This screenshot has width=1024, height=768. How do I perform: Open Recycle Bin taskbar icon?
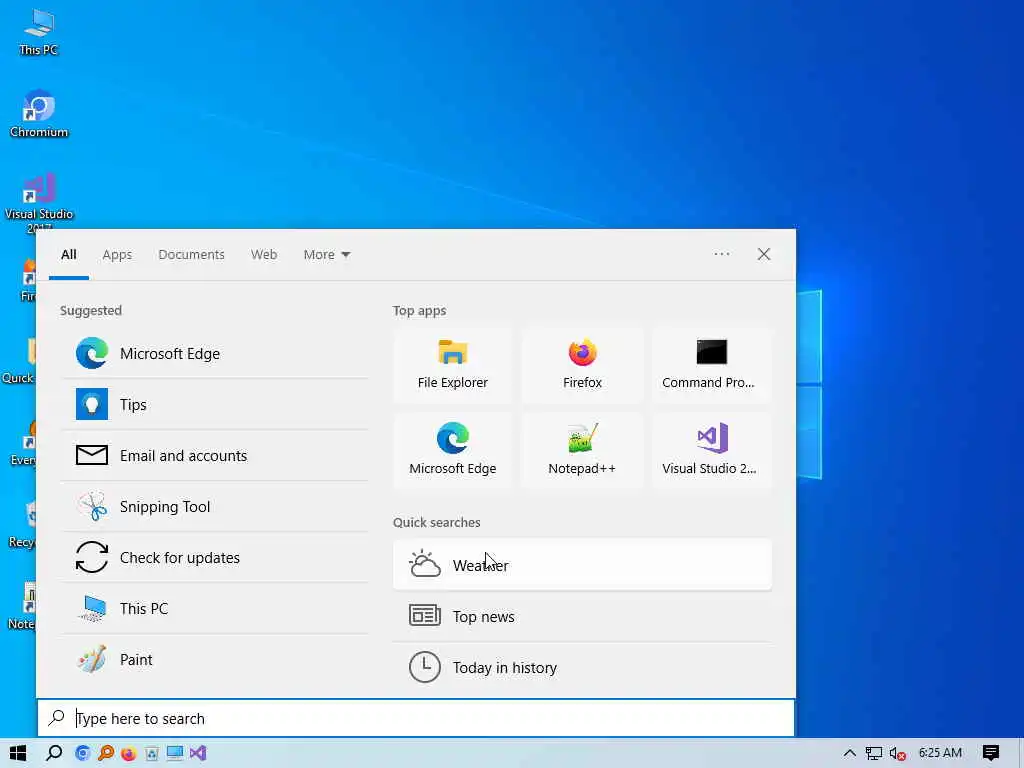152,753
